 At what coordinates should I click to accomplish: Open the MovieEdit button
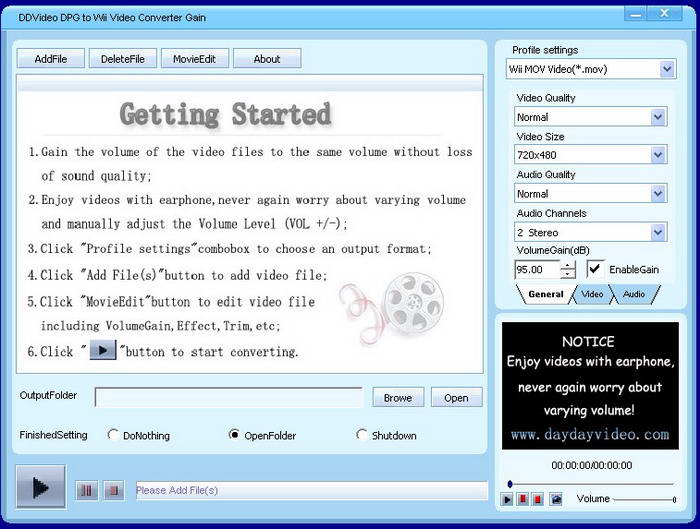(x=195, y=58)
